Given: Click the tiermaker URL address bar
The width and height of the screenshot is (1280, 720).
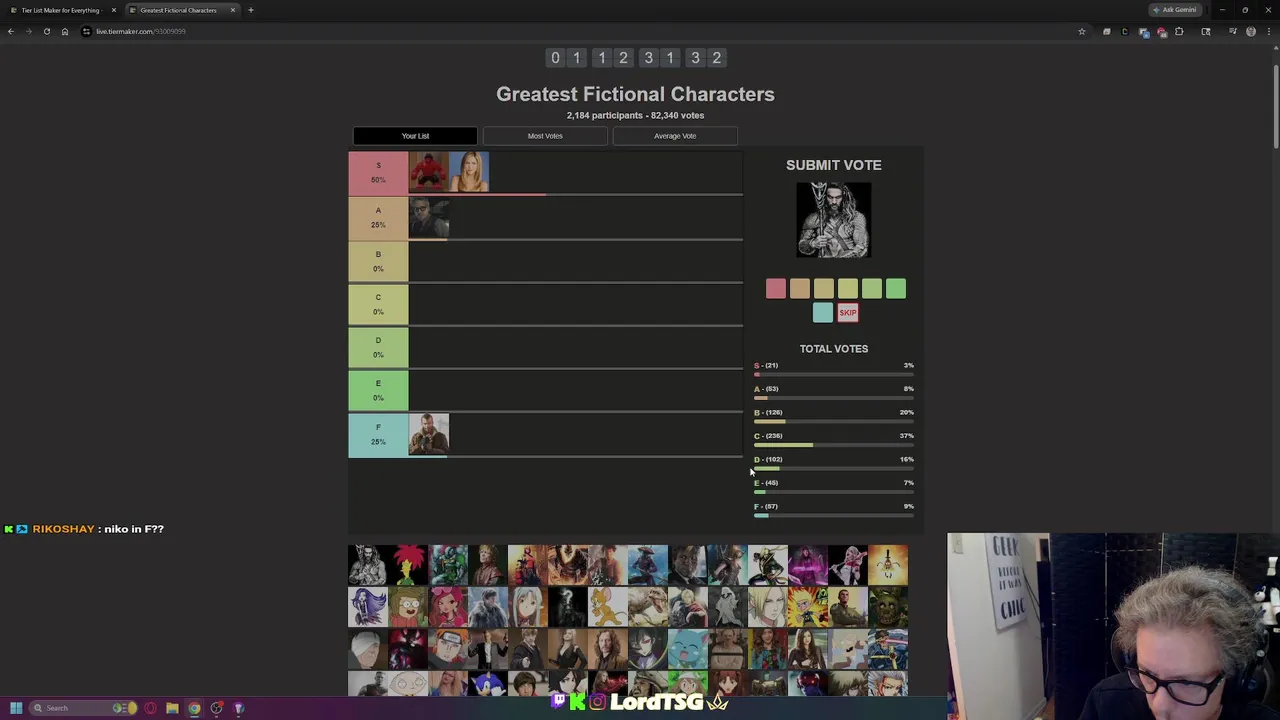Looking at the screenshot, I should point(580,31).
